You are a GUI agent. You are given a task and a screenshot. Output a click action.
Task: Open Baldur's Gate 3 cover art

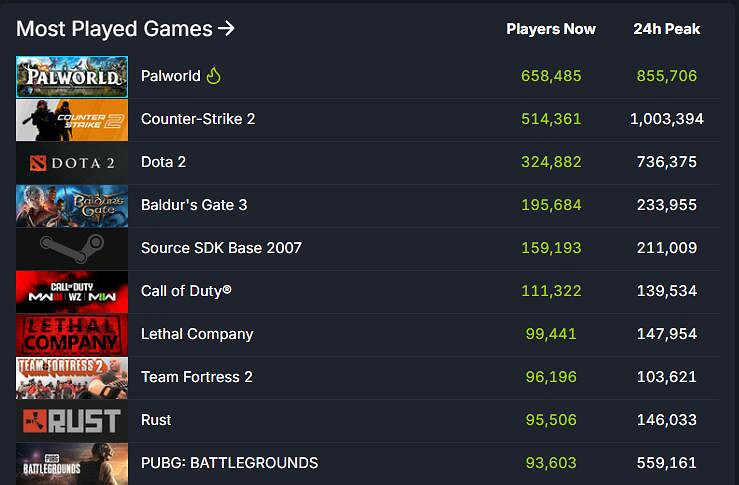pyautogui.click(x=72, y=206)
